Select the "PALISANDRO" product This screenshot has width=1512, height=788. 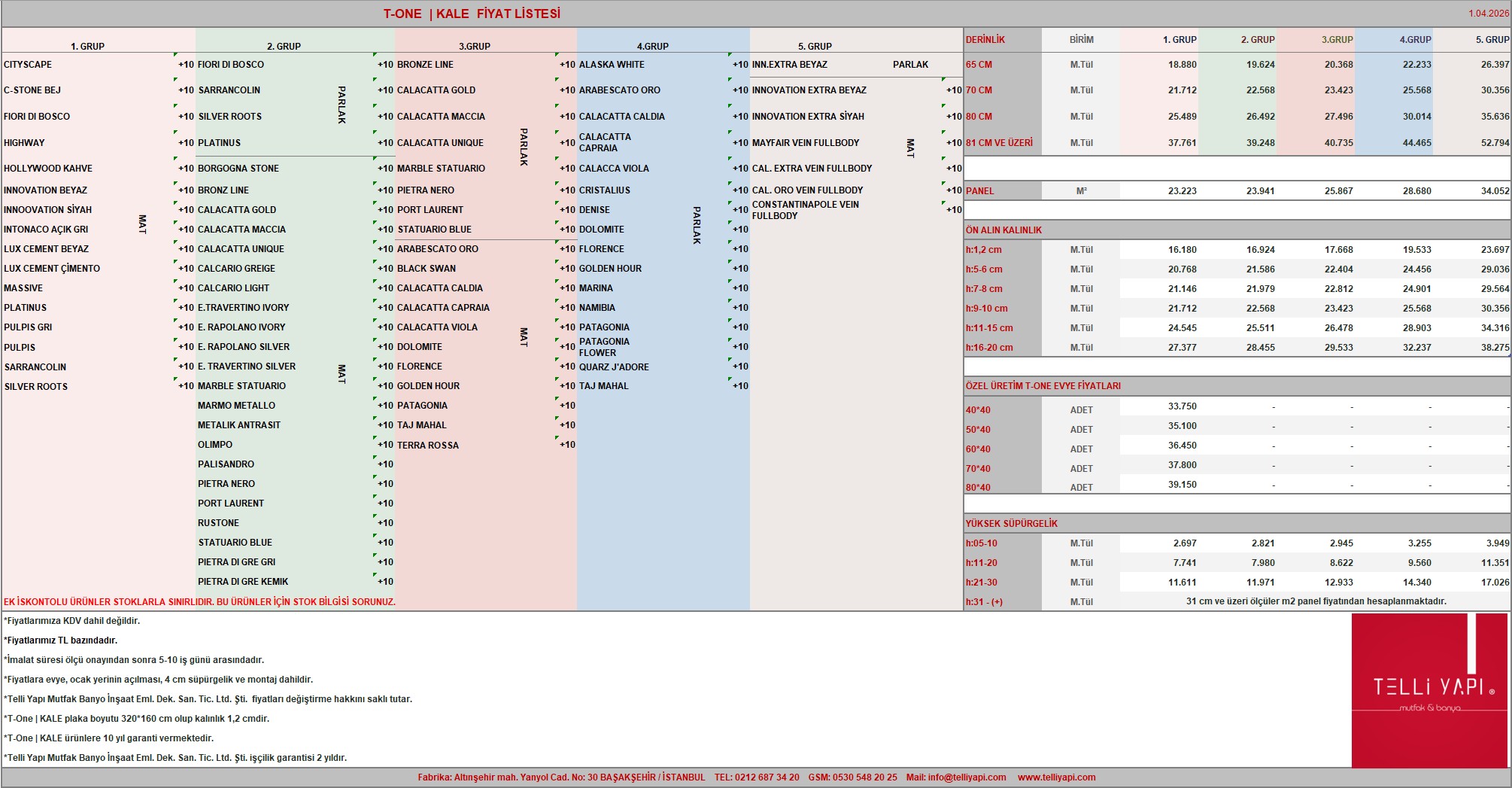click(x=226, y=464)
